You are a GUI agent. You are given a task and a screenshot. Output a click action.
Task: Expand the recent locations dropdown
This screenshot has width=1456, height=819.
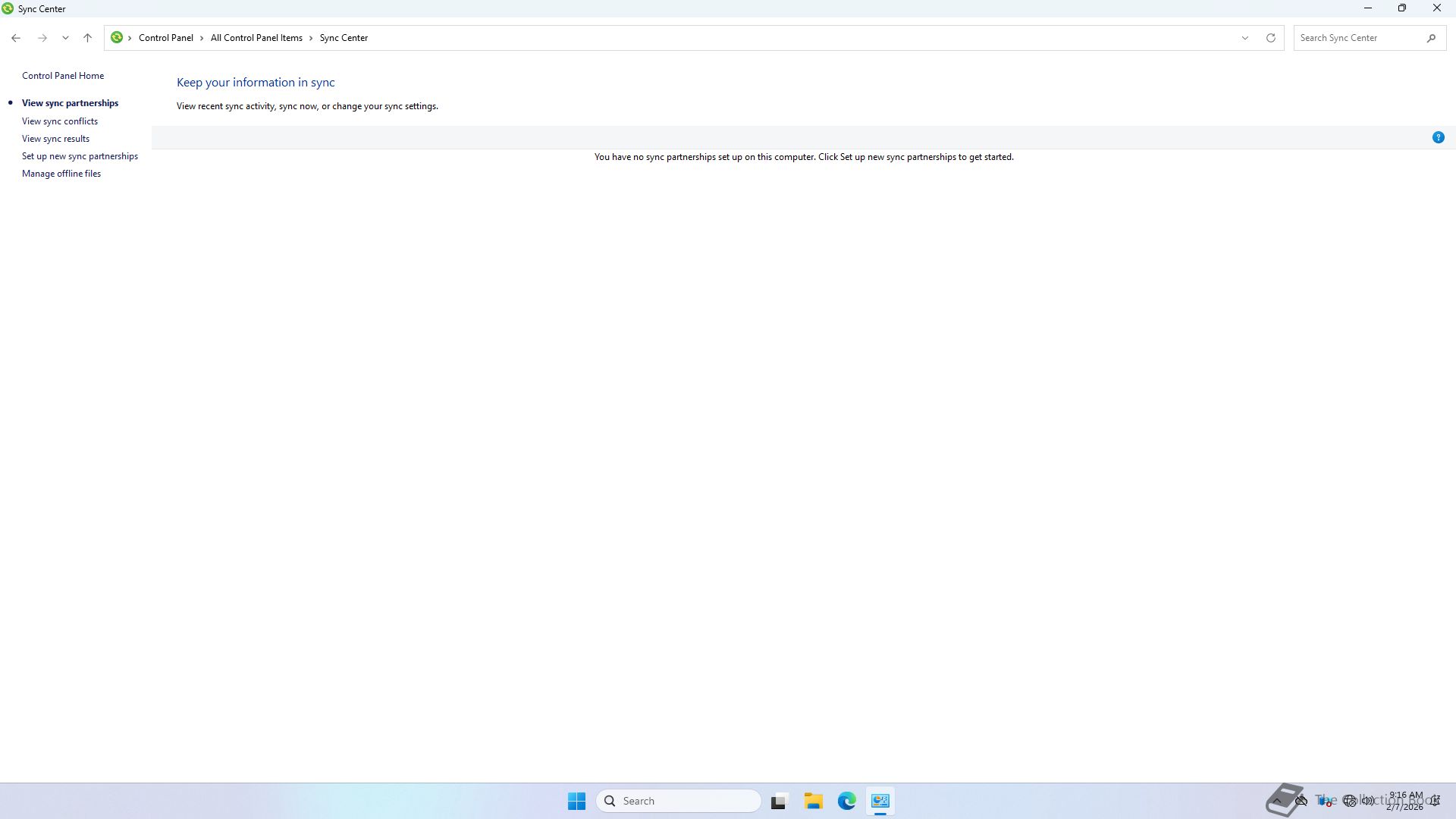(66, 38)
